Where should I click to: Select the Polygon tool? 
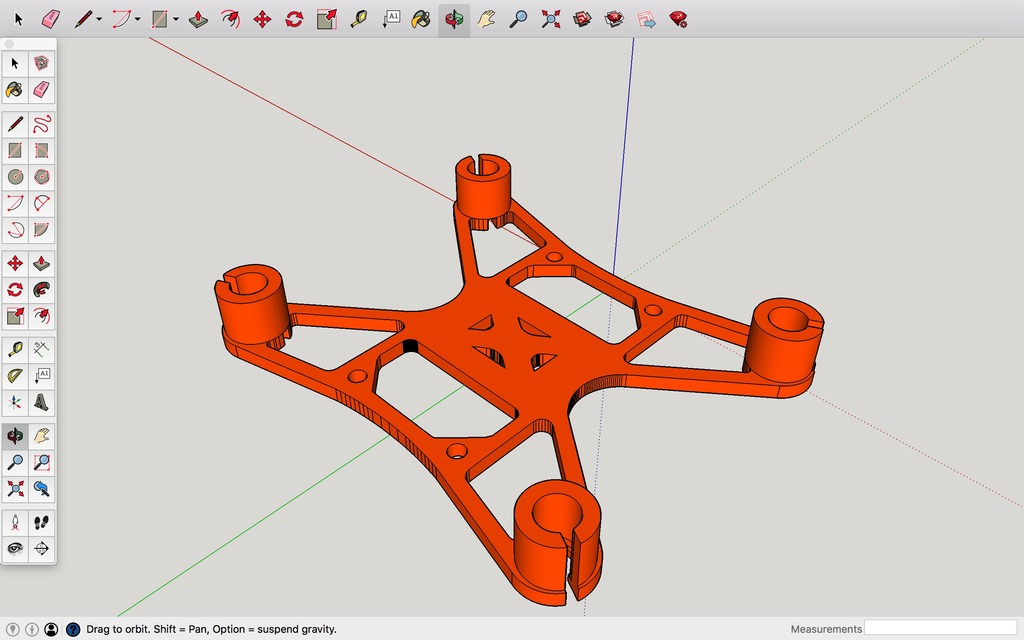pyautogui.click(x=41, y=177)
